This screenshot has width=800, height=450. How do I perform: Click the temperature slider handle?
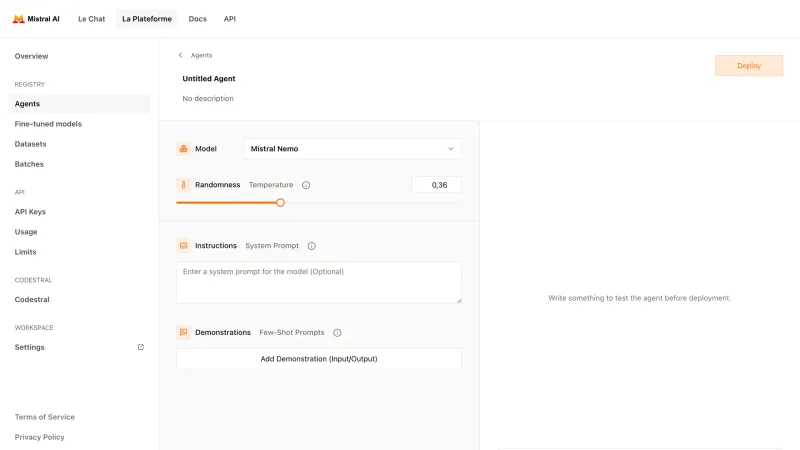pos(280,203)
